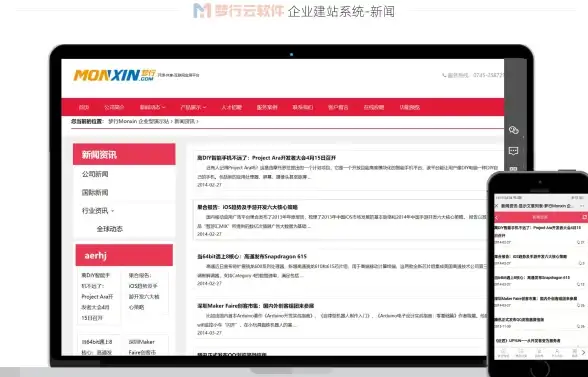Open the IOS趋势 six core strategies article
Screen dimensions: 588x377
[x=247, y=207]
